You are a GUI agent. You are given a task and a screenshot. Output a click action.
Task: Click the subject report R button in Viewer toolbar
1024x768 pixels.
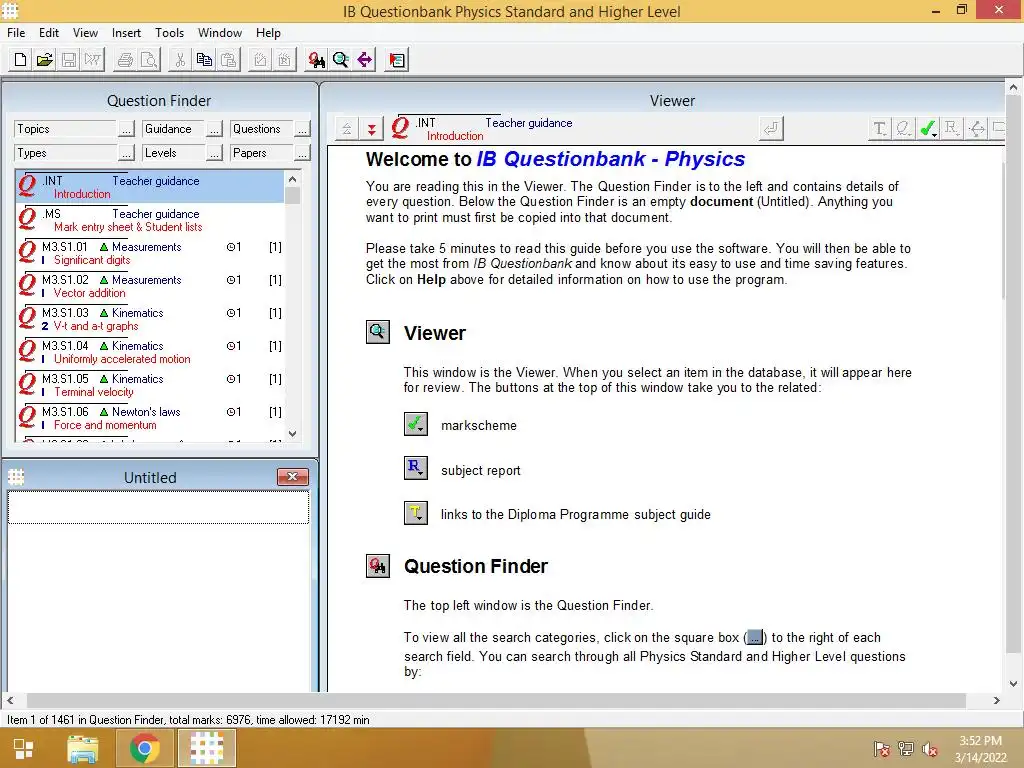pos(952,129)
